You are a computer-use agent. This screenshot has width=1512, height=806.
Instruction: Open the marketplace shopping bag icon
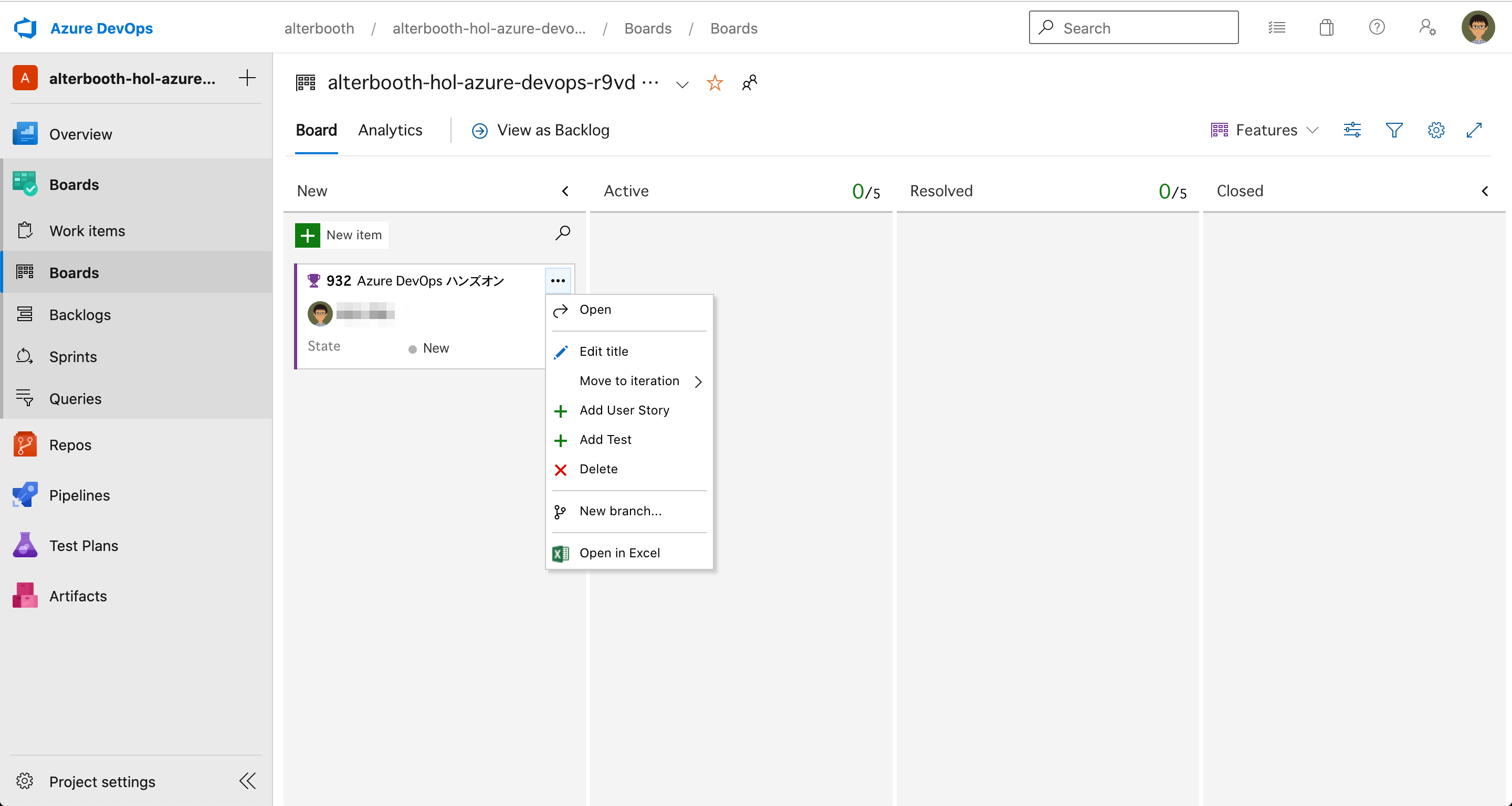pyautogui.click(x=1326, y=28)
